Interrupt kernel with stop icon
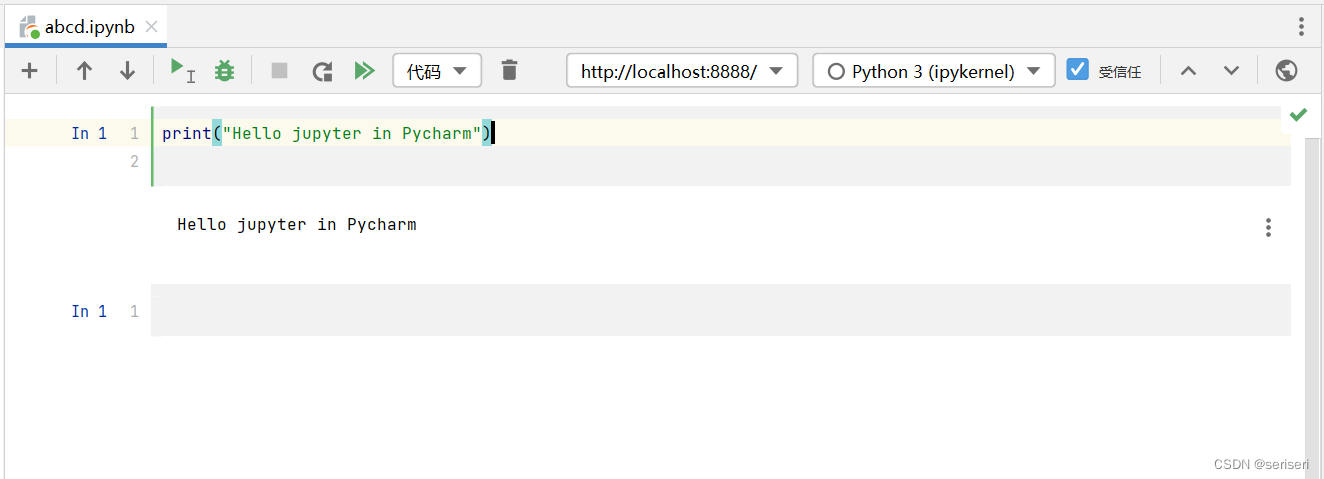The height and width of the screenshot is (479, 1324). tap(279, 71)
